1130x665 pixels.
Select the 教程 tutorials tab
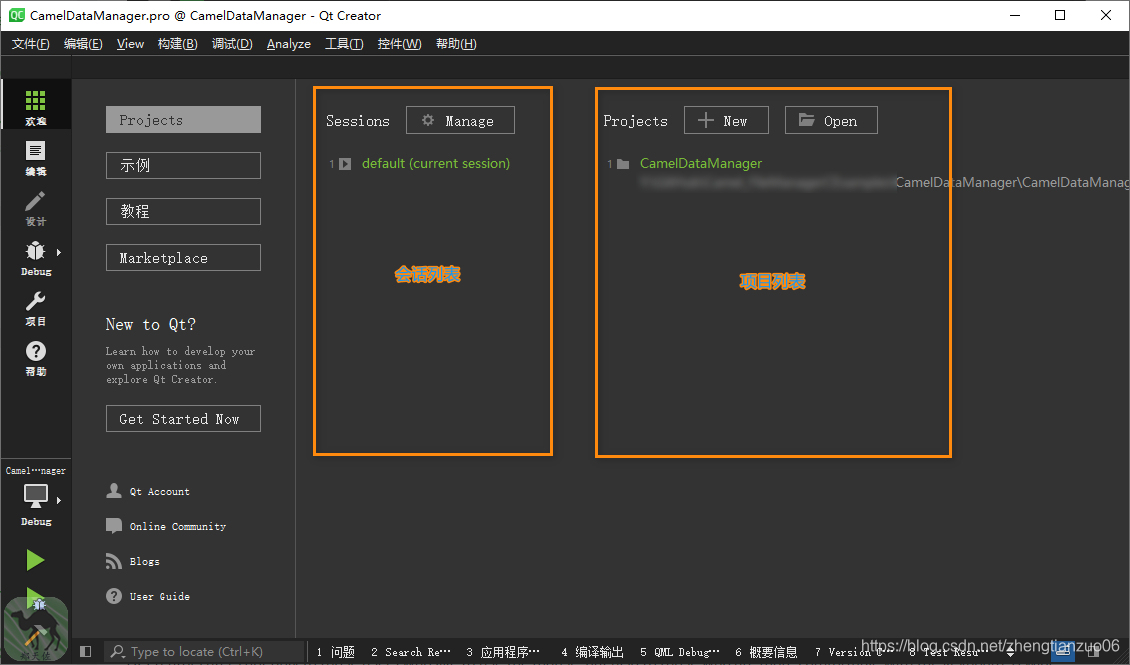coord(183,211)
